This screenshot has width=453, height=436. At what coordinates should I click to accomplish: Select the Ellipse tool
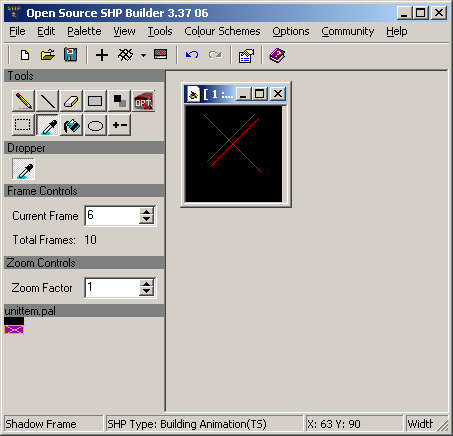(95, 125)
